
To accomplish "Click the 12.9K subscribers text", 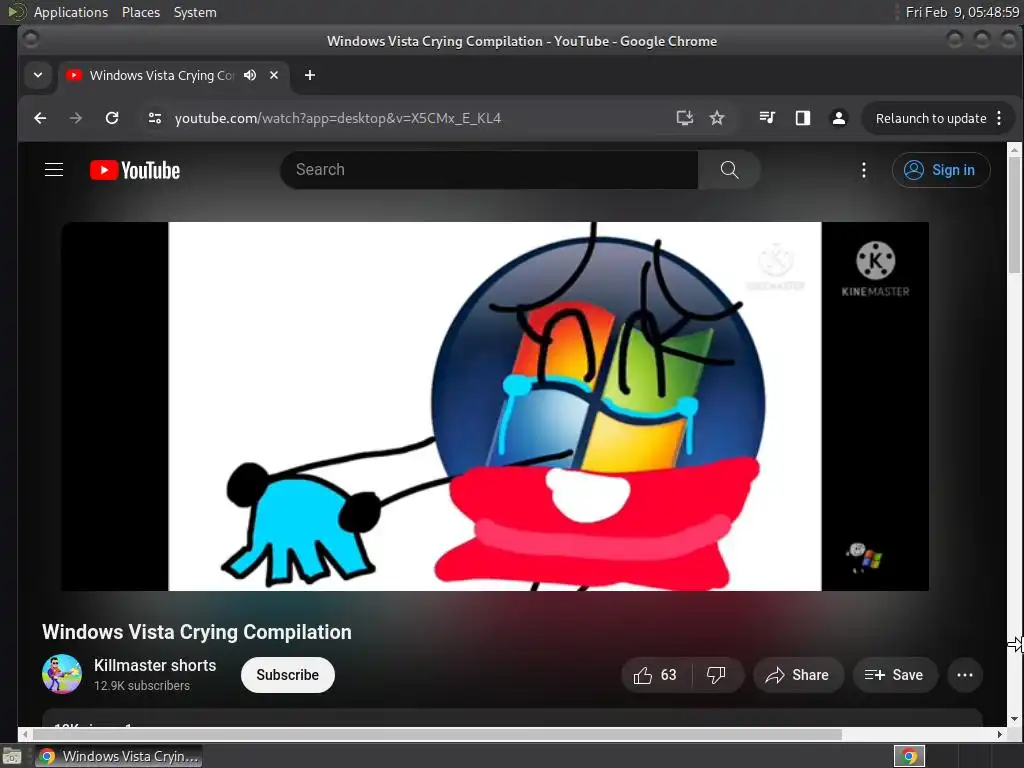I will click(142, 686).
